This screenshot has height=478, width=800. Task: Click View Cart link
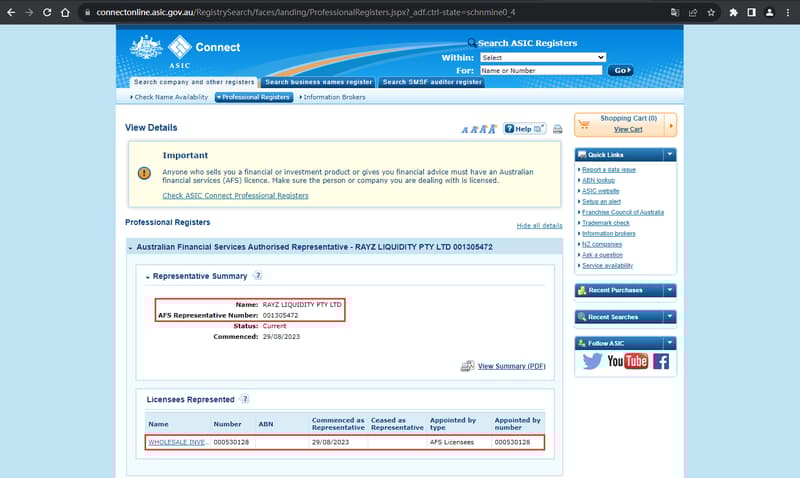[x=628, y=129]
